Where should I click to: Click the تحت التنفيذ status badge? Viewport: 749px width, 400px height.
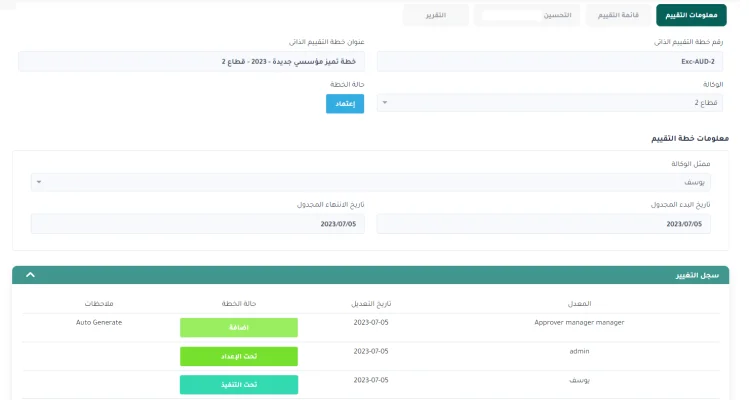tap(239, 384)
